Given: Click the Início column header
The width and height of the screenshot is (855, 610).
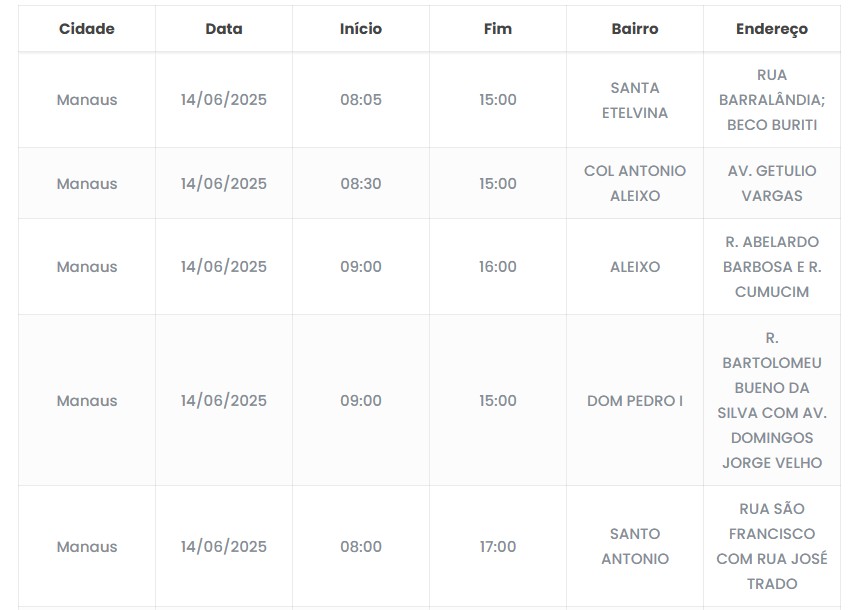Looking at the screenshot, I should [x=361, y=29].
